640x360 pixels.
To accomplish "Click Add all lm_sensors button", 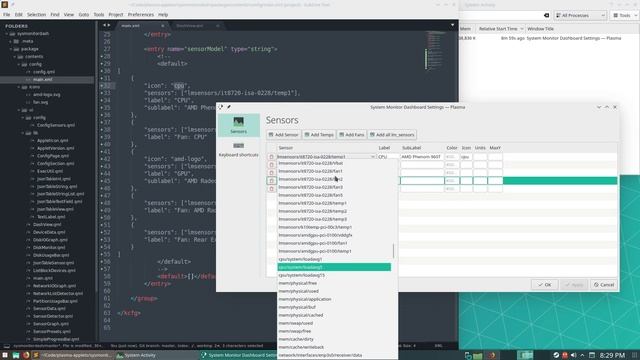I will (x=392, y=135).
